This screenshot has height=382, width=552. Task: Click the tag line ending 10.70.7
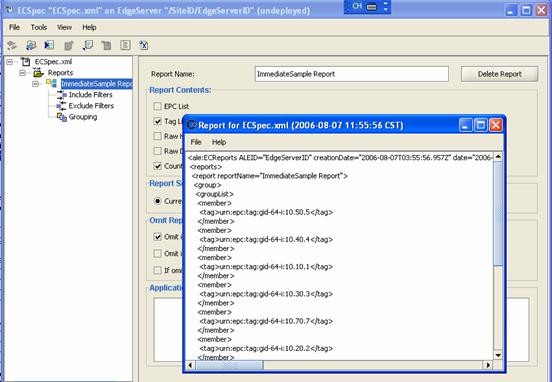266,321
